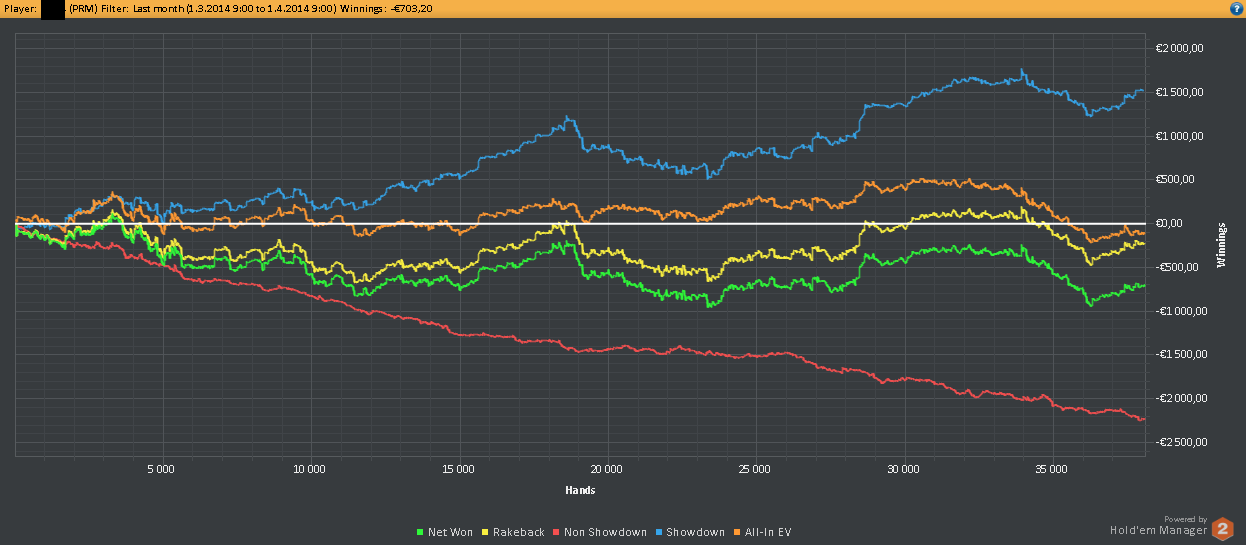
Task: Click the red Non Showdown legend square
Action: (556, 532)
